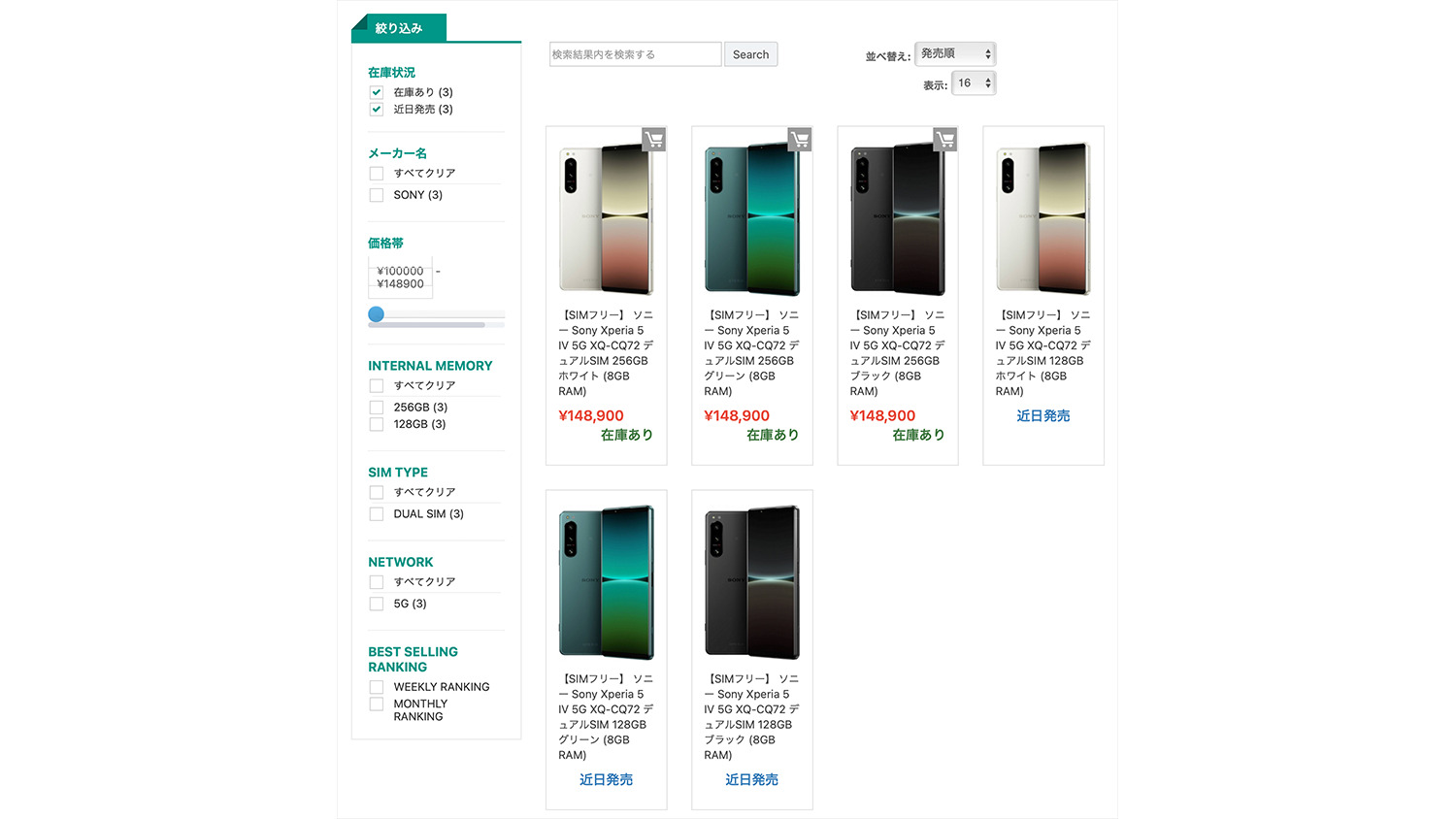Tick the DUAL SIM checkbox
1456x819 pixels.
tap(377, 514)
